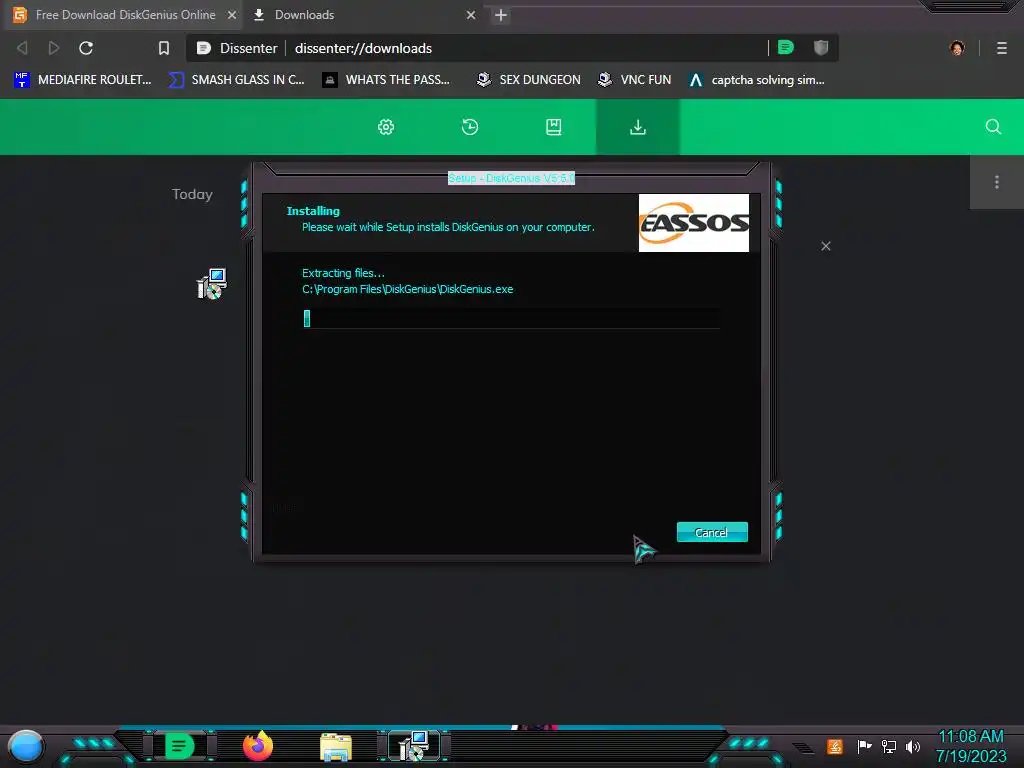Screen dimensions: 1024x768
Task: Open browsing history clock icon
Action: click(470, 127)
